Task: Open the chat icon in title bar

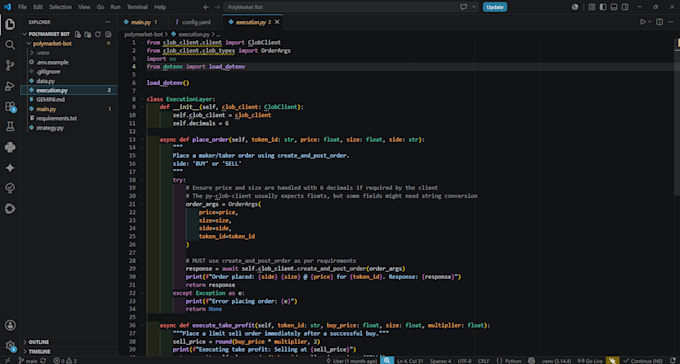Action: [x=464, y=7]
